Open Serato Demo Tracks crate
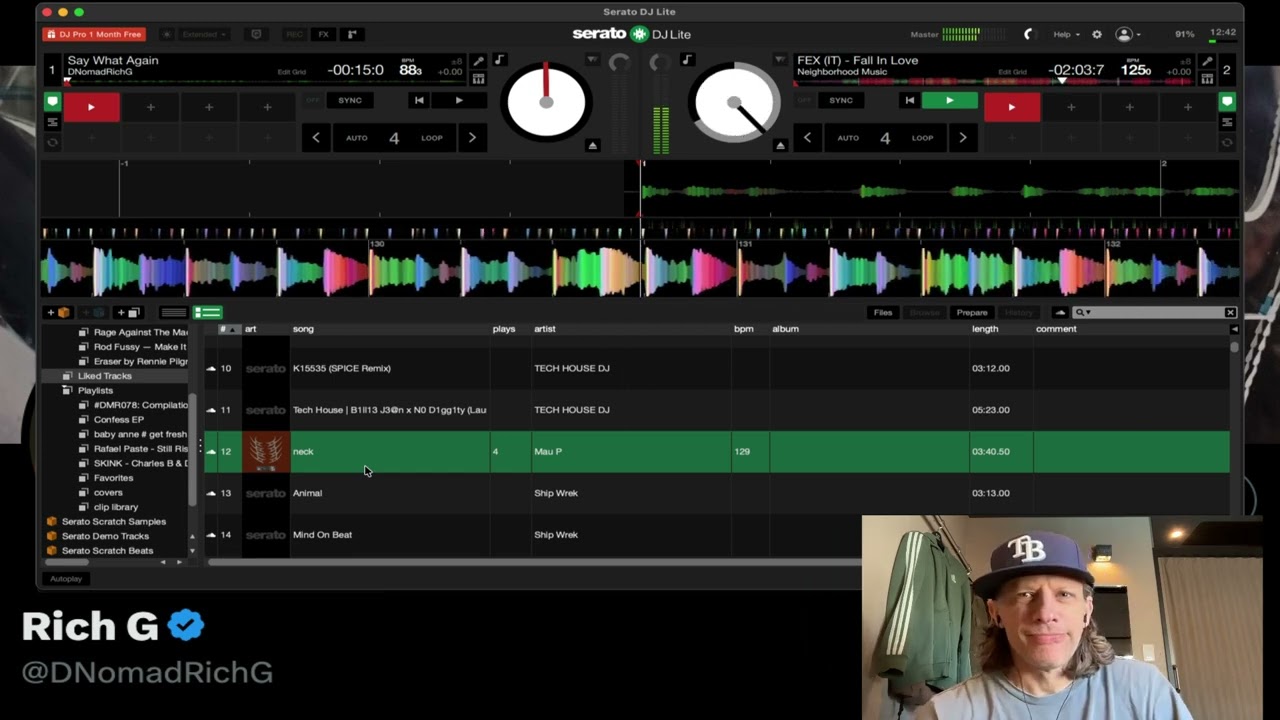The image size is (1280, 720). tap(105, 536)
